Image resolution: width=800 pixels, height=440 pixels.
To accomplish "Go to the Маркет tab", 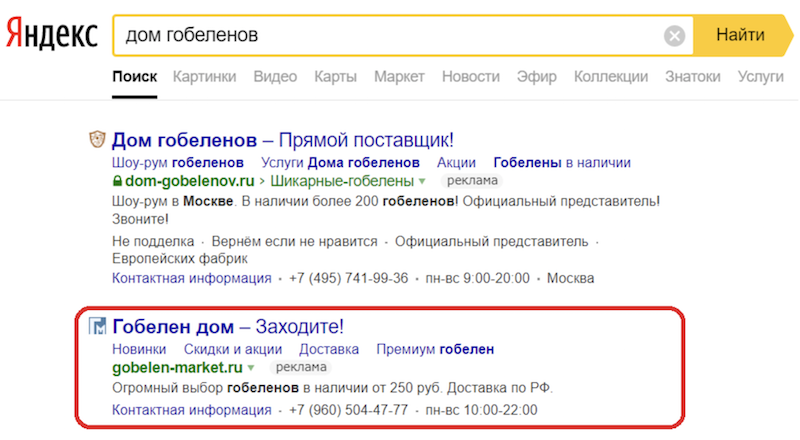I will (399, 77).
